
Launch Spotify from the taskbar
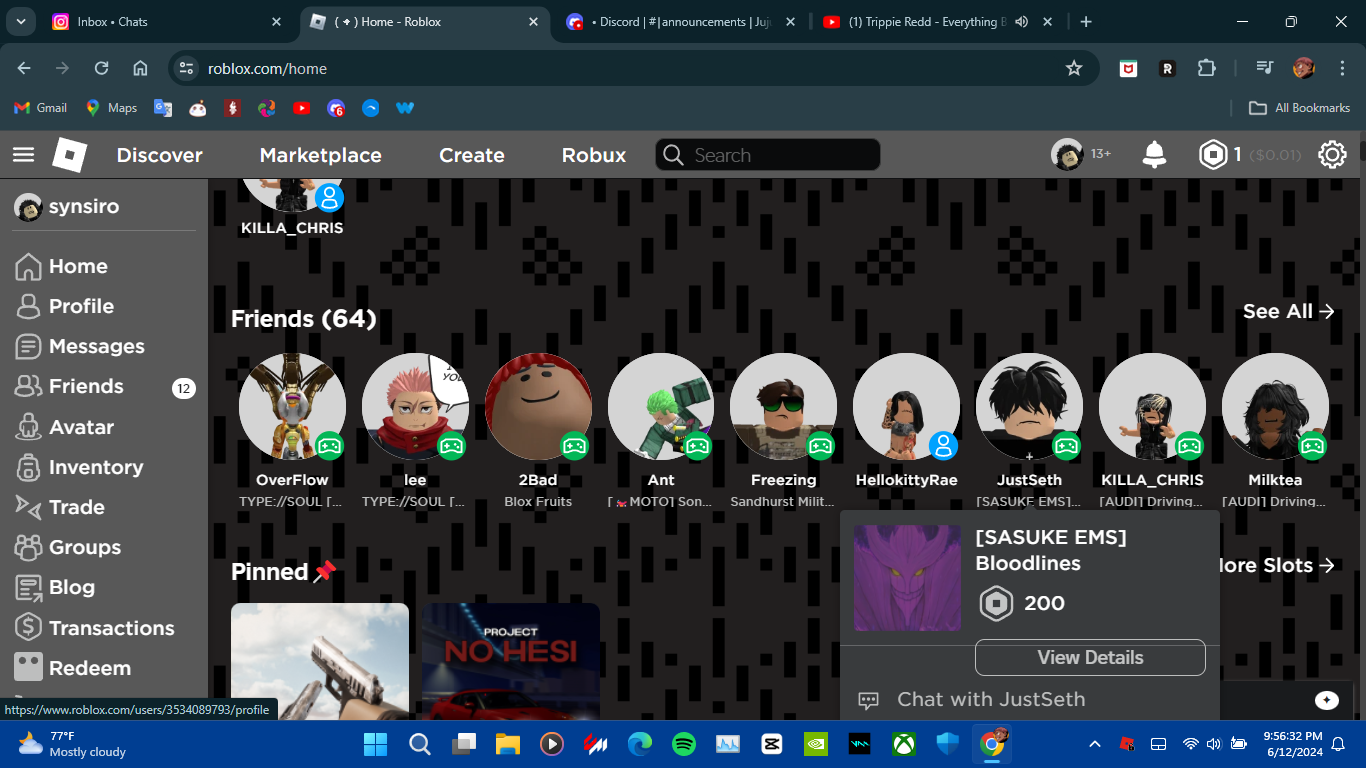pos(683,744)
